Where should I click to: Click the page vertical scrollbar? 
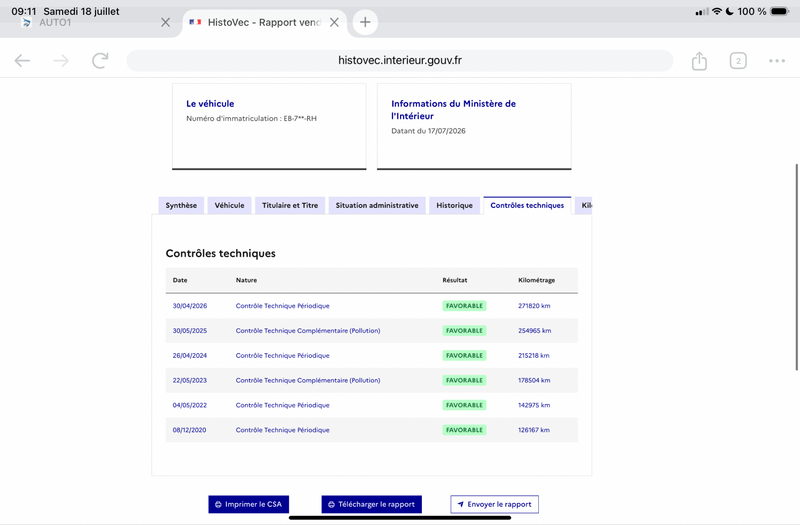pos(796,267)
